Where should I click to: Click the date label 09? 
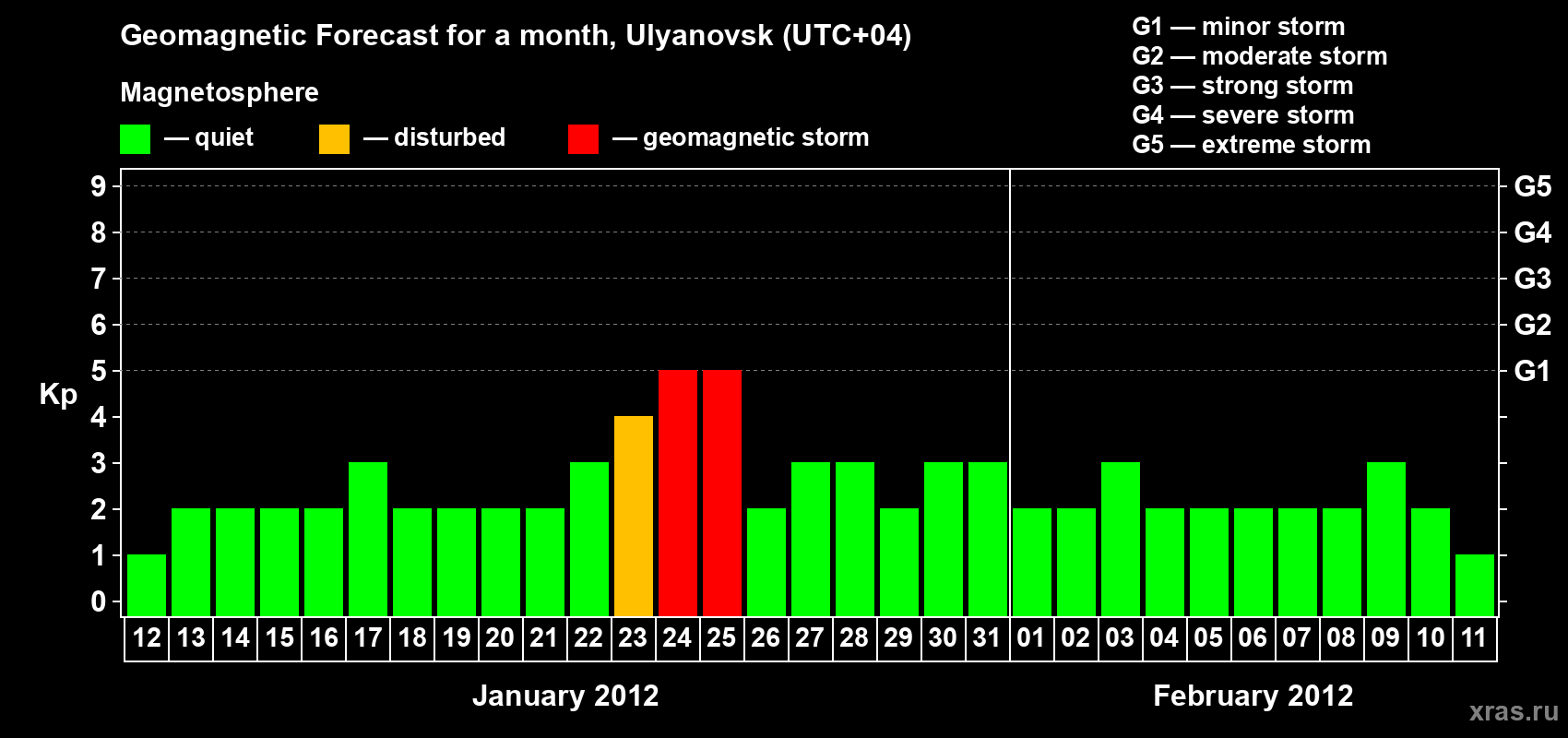tap(1385, 637)
